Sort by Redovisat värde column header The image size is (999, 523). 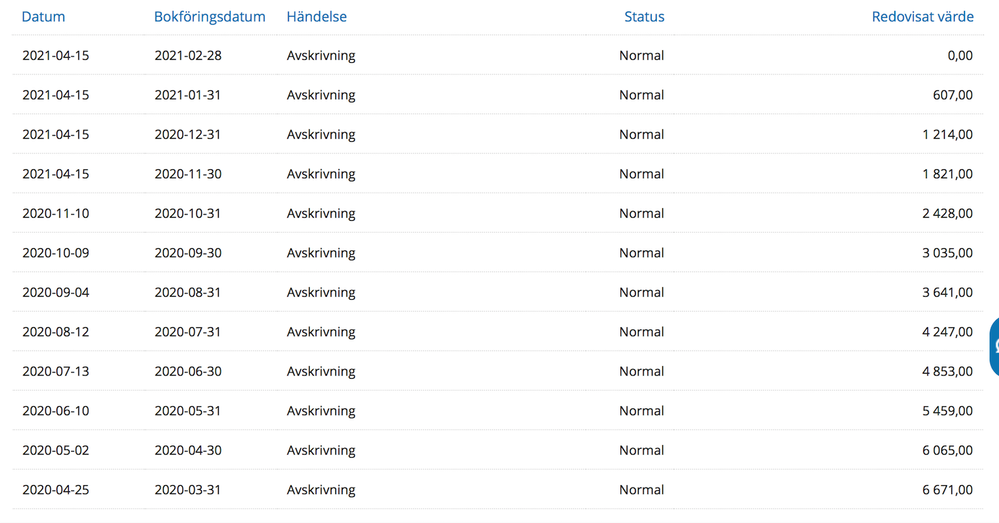click(922, 17)
